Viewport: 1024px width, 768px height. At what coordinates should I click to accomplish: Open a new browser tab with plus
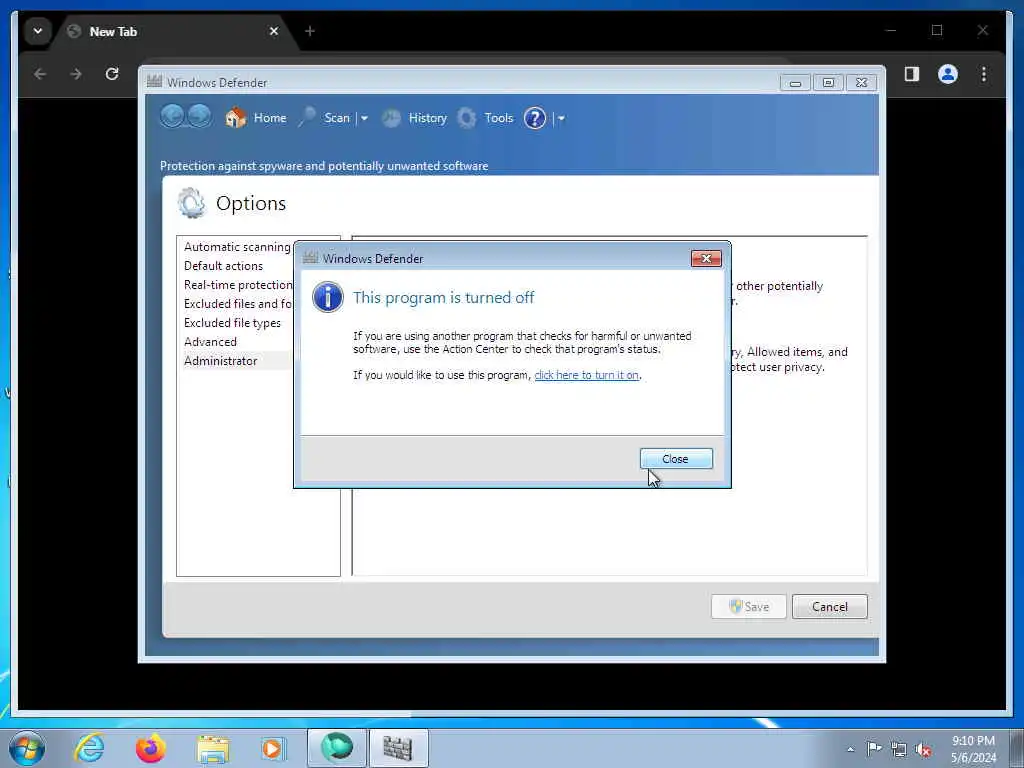coord(310,31)
